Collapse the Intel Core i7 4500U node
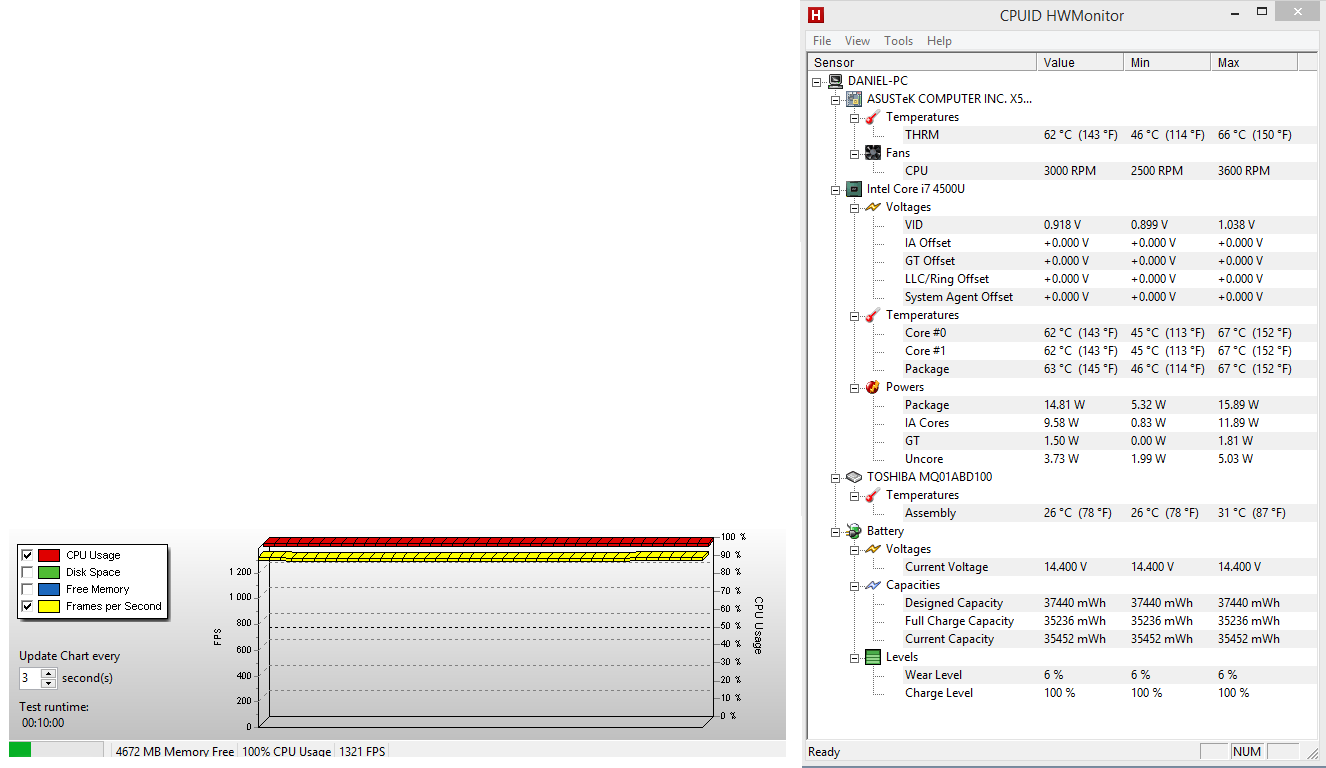The width and height of the screenshot is (1326, 768). pyautogui.click(x=836, y=189)
